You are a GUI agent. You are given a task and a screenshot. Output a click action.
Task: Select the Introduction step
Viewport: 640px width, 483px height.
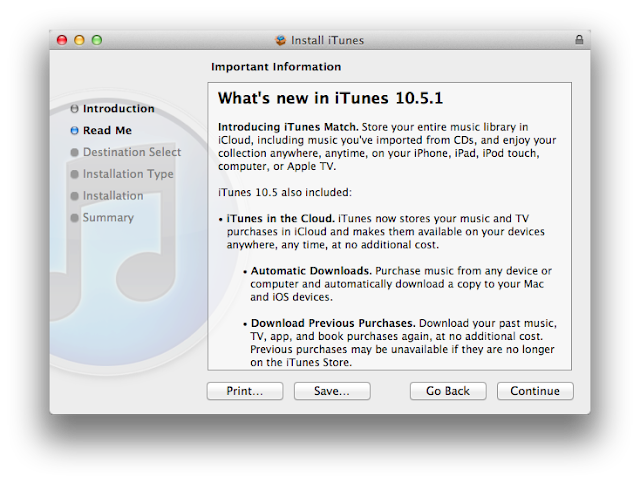click(119, 109)
